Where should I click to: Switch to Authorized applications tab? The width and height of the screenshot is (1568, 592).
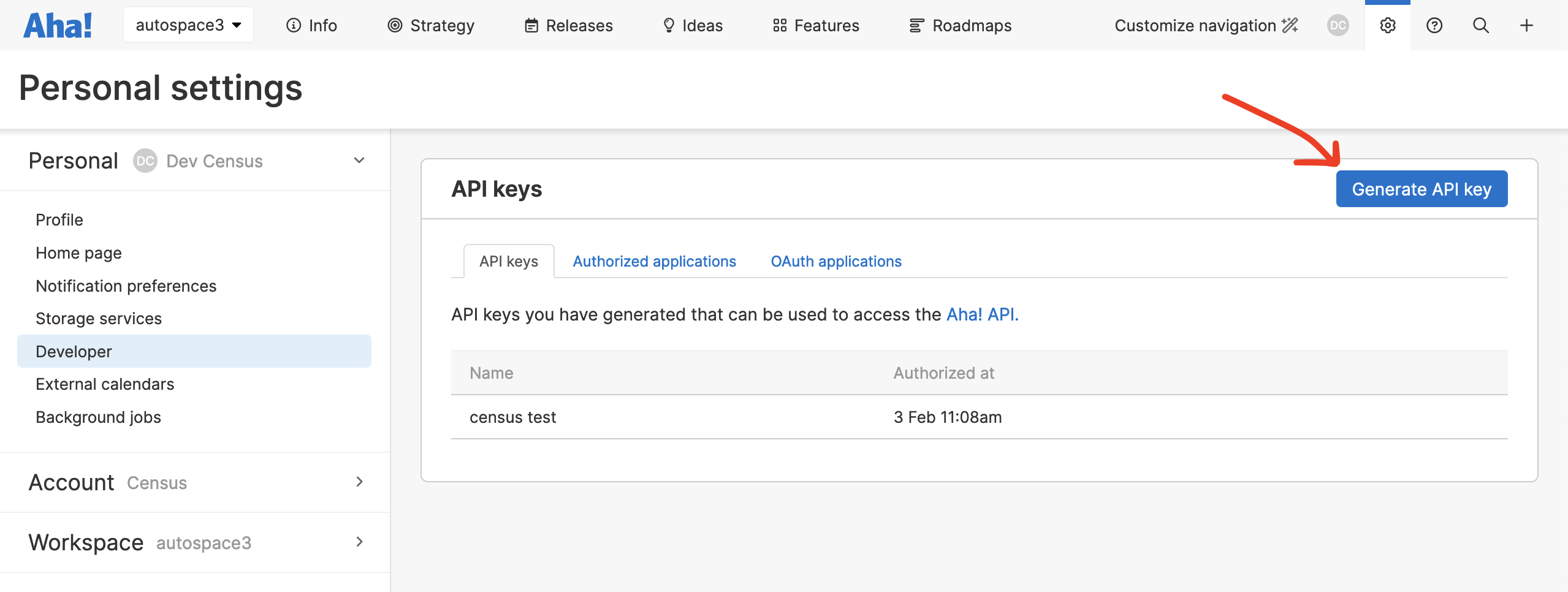tap(654, 262)
